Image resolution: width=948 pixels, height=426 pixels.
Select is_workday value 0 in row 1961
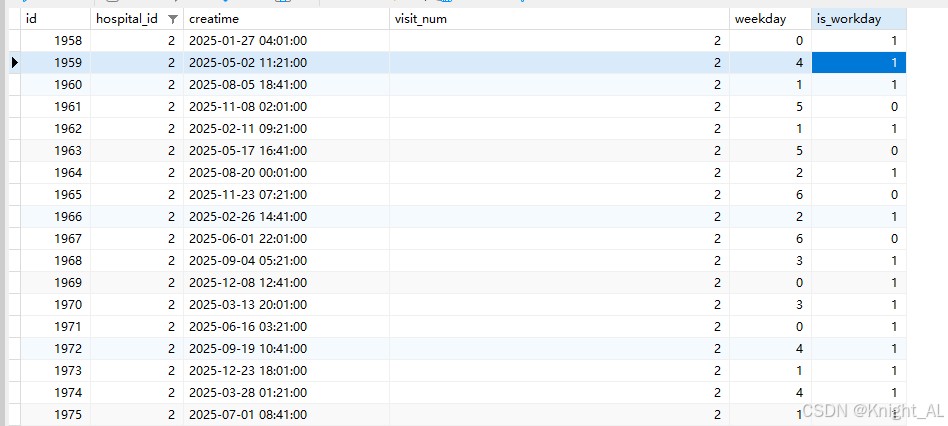(x=859, y=107)
